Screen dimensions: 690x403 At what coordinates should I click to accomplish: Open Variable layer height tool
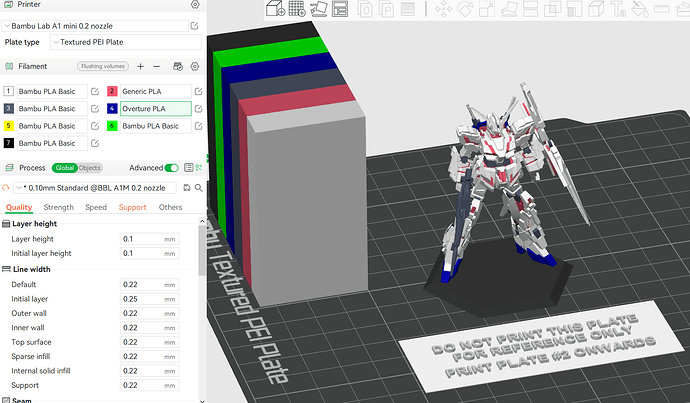pos(408,8)
